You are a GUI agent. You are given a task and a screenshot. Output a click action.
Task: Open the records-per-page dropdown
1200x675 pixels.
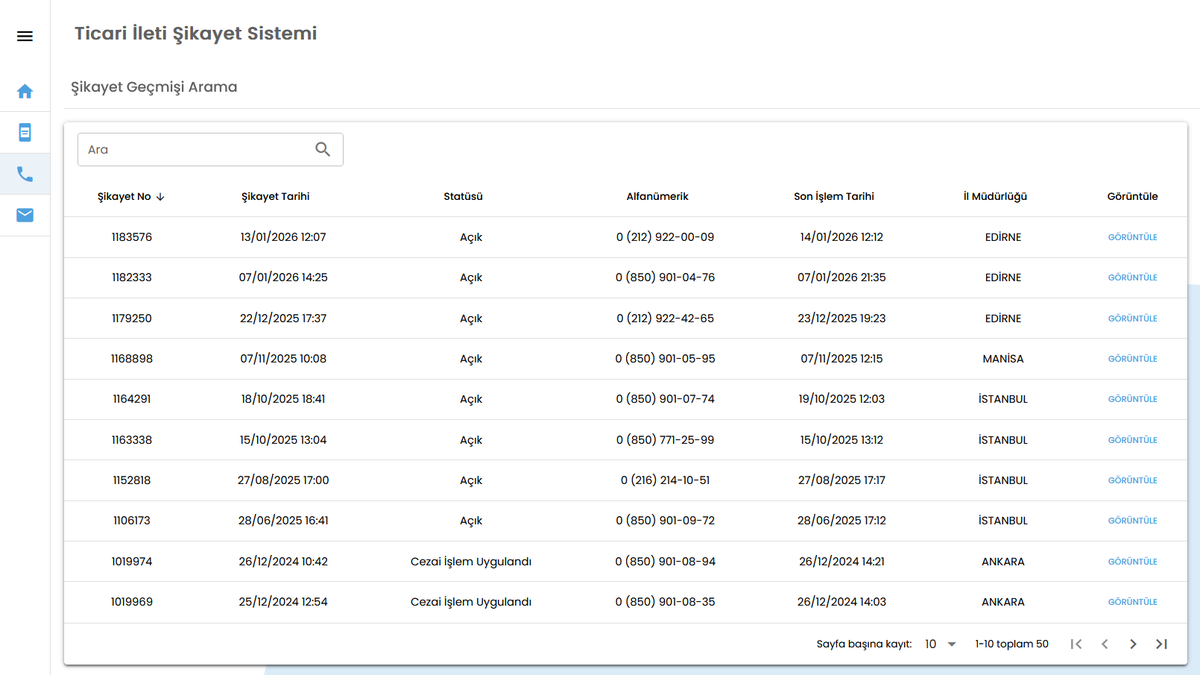click(936, 644)
